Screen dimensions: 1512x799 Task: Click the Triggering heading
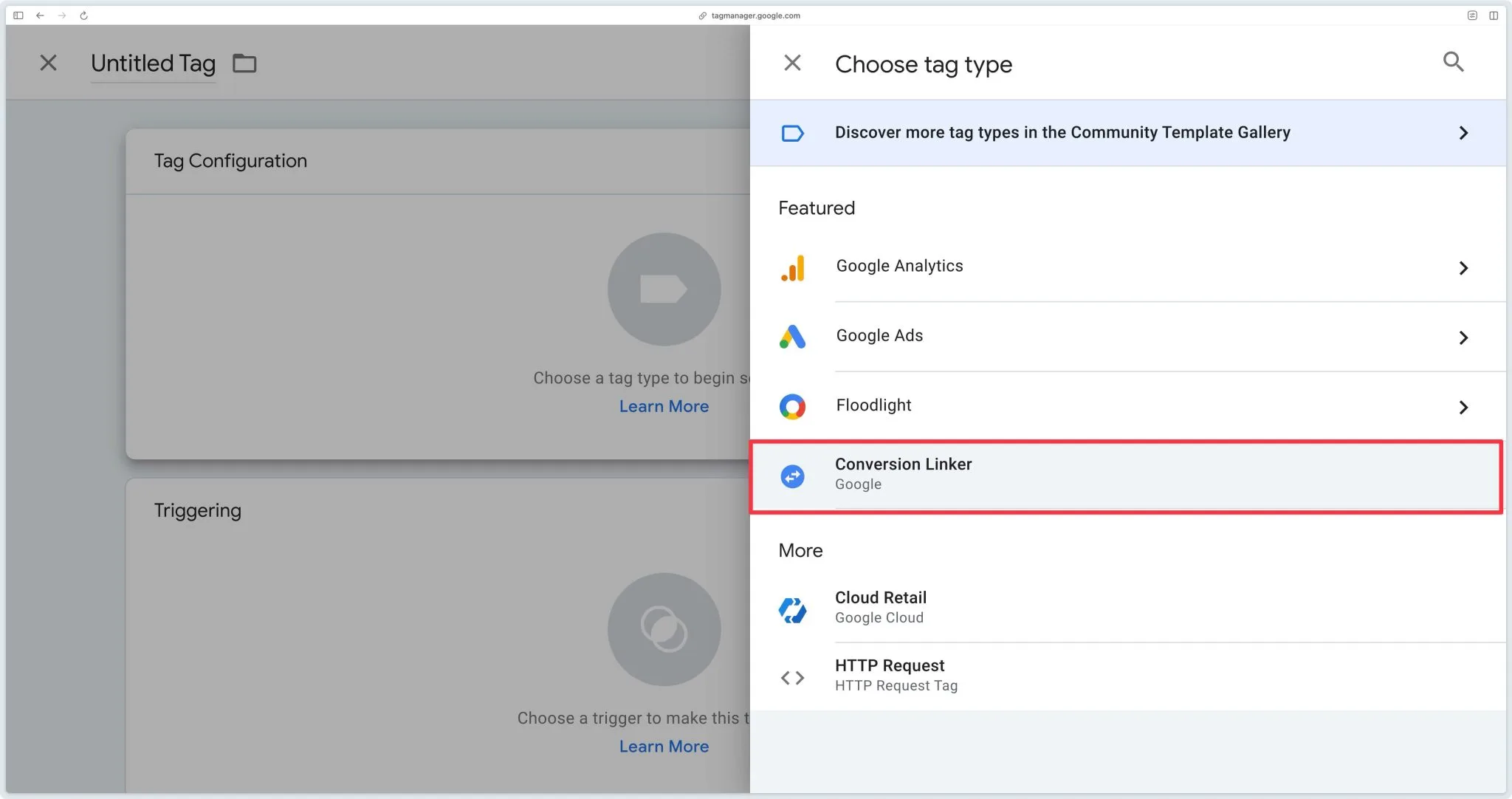tap(197, 510)
